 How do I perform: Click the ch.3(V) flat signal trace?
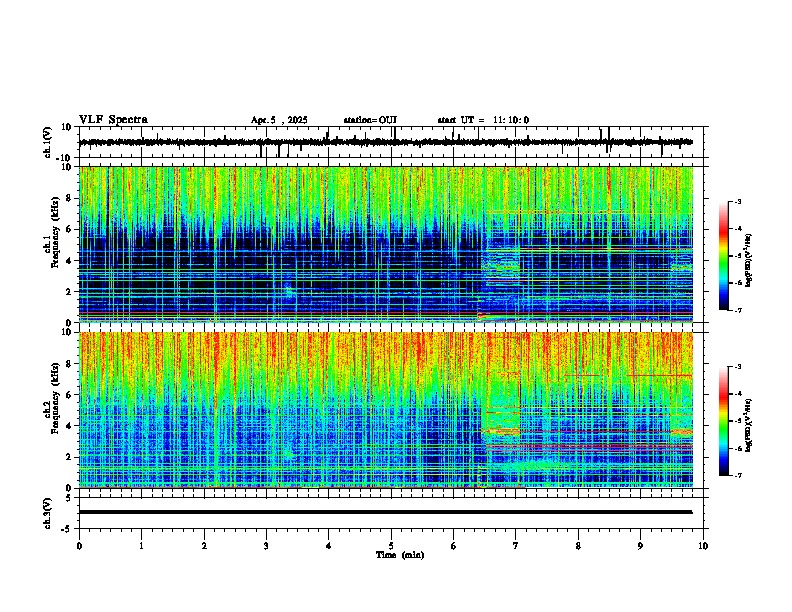coord(386,512)
